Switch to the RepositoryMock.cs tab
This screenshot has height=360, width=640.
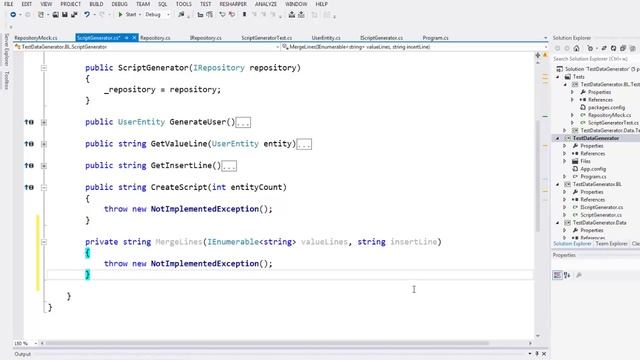36,38
